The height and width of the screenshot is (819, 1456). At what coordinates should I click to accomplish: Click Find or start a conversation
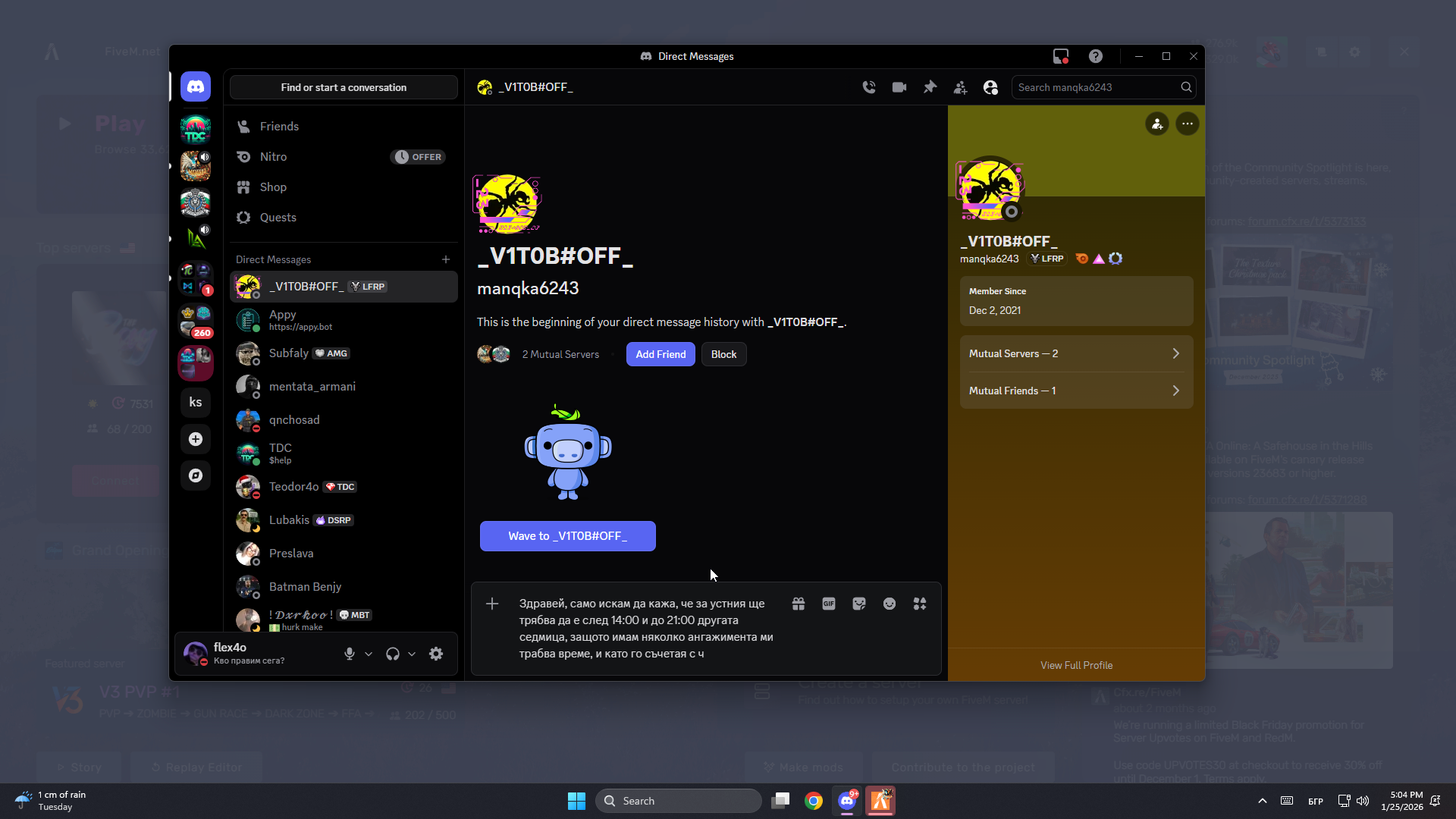(x=344, y=87)
